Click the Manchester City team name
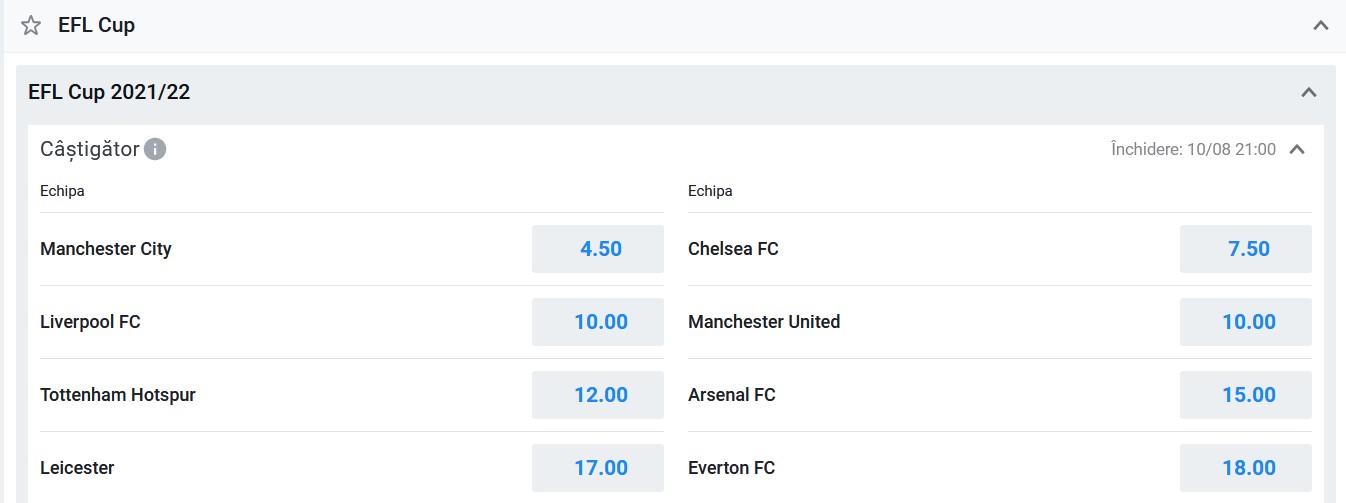This screenshot has width=1346, height=503. (x=106, y=249)
